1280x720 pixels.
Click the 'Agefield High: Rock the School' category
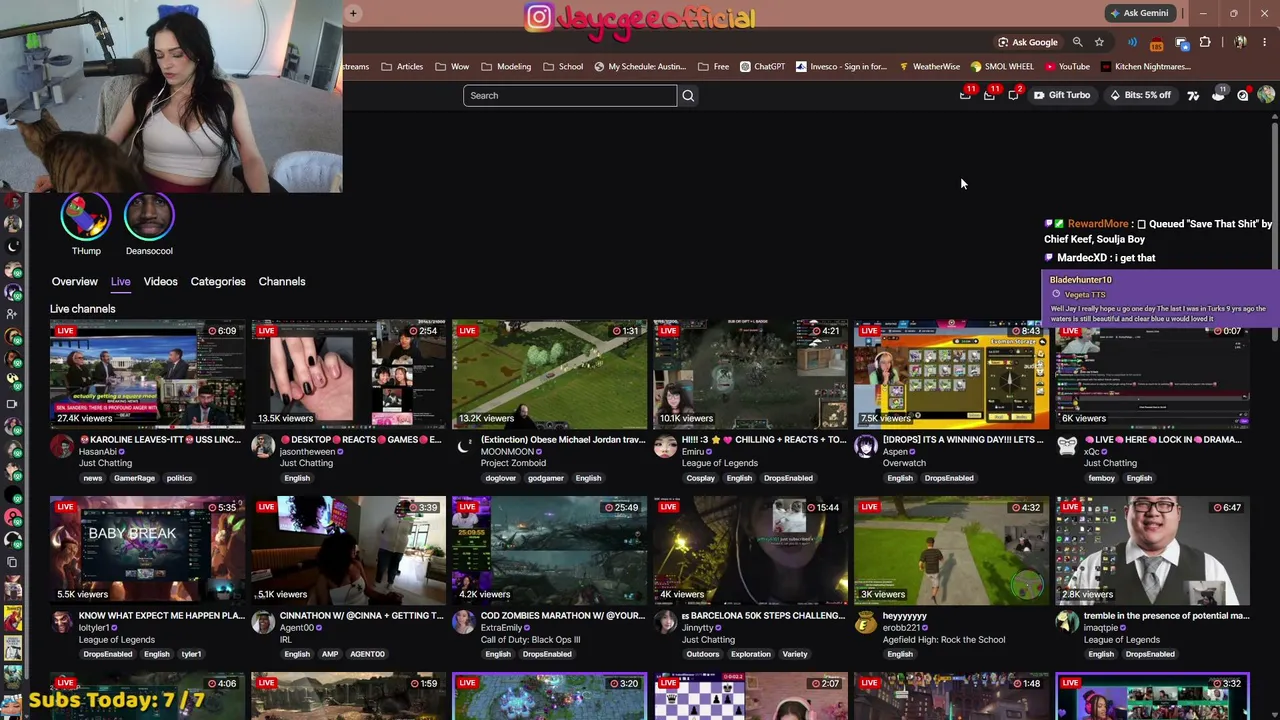(944, 640)
